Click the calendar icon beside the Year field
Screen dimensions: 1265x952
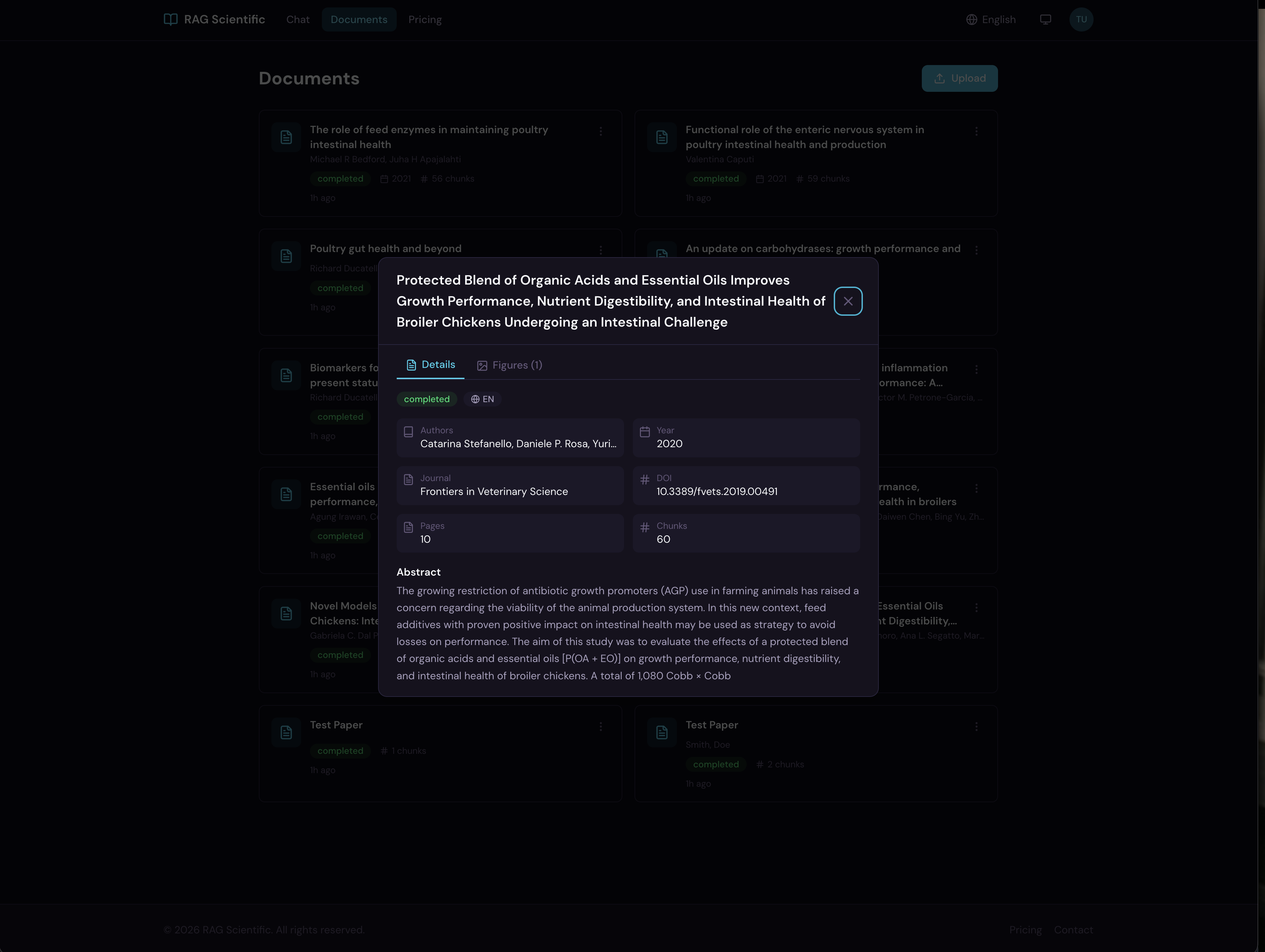tap(645, 432)
